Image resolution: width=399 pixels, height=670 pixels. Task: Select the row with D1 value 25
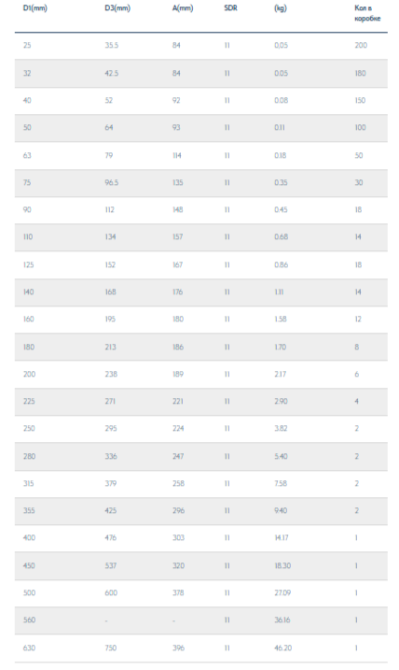(x=201, y=46)
